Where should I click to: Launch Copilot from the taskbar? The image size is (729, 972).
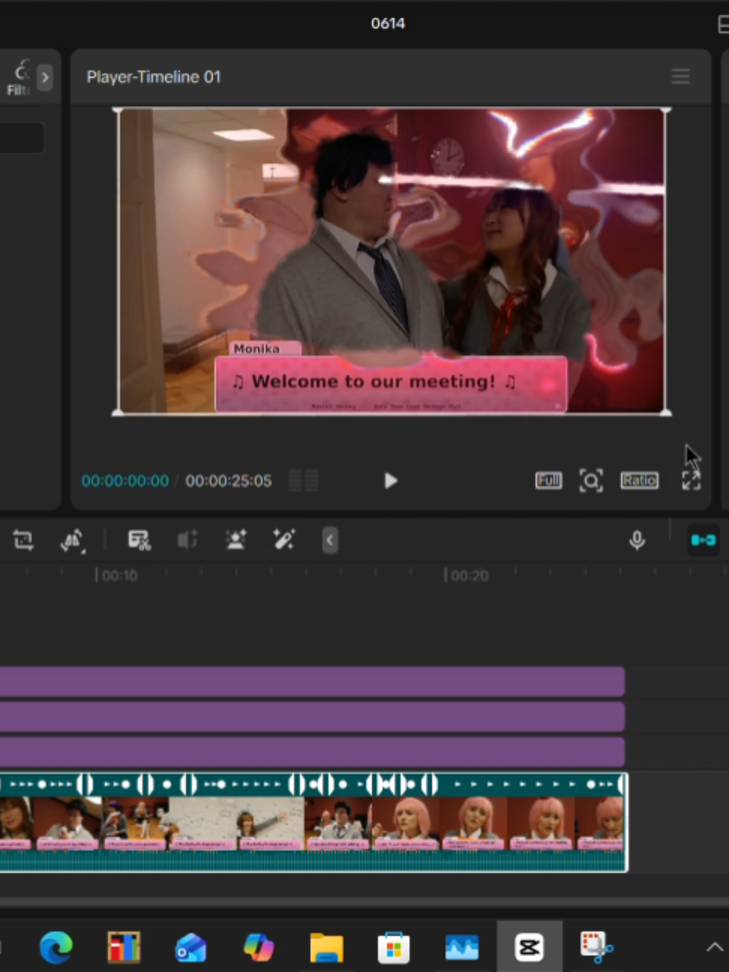pyautogui.click(x=258, y=947)
